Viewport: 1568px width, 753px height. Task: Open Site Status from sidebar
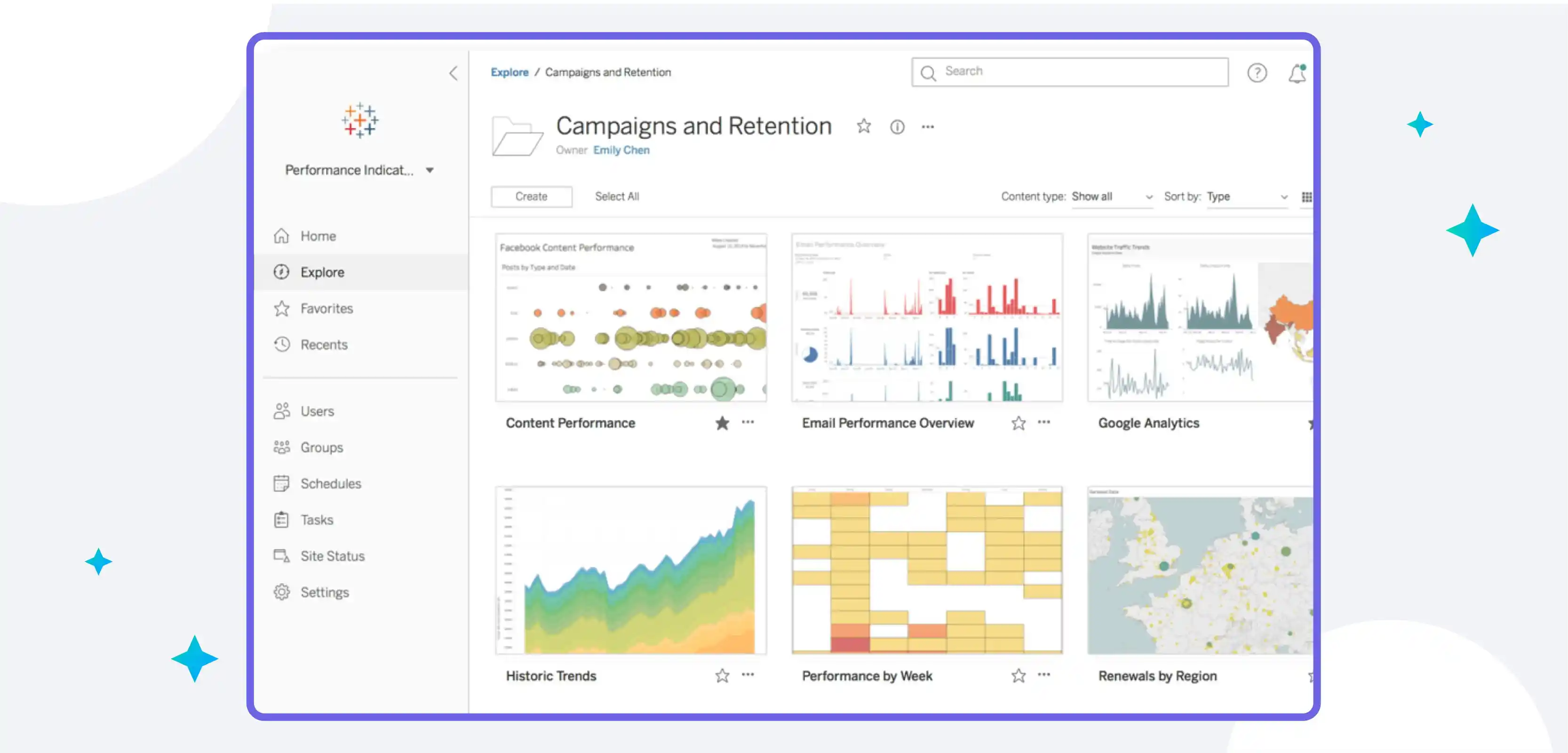[x=332, y=555]
